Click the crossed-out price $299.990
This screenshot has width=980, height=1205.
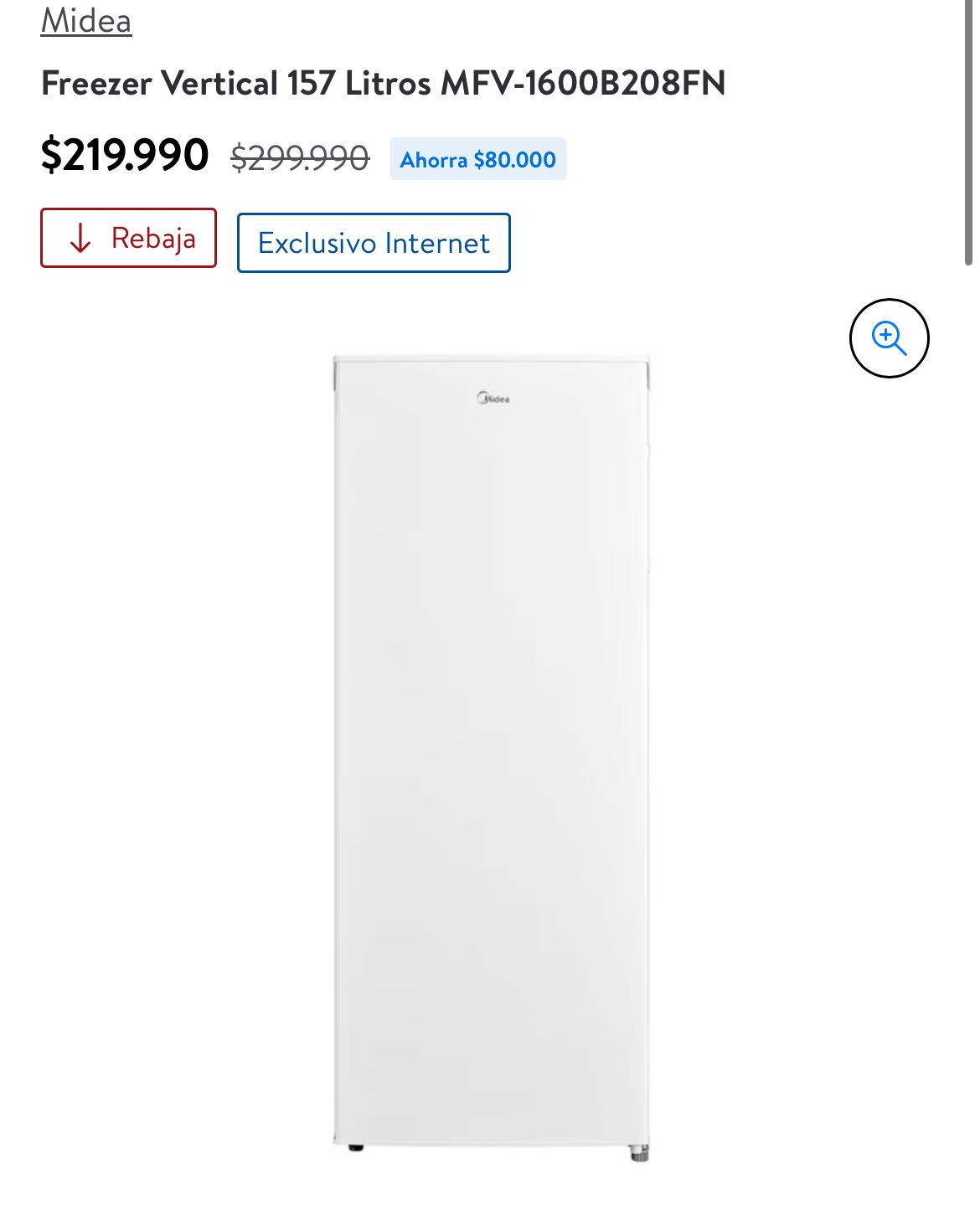pyautogui.click(x=300, y=157)
